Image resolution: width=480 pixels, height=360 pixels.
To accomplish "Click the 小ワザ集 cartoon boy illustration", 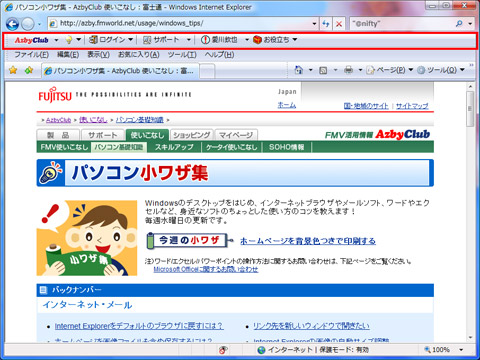I will coord(87,238).
